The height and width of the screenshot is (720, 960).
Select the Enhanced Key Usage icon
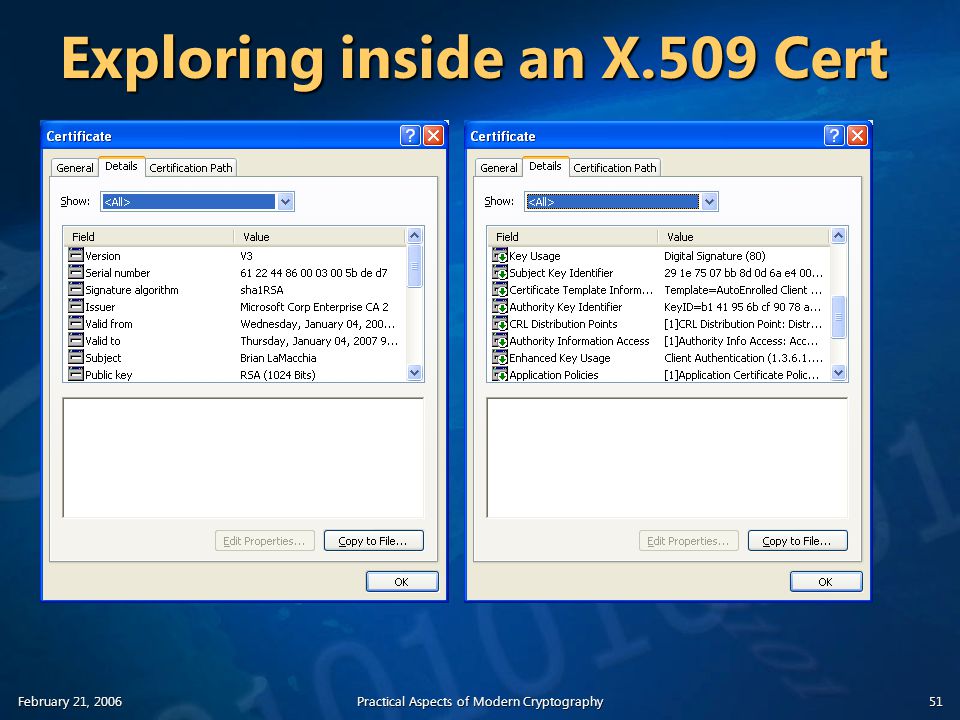point(500,358)
